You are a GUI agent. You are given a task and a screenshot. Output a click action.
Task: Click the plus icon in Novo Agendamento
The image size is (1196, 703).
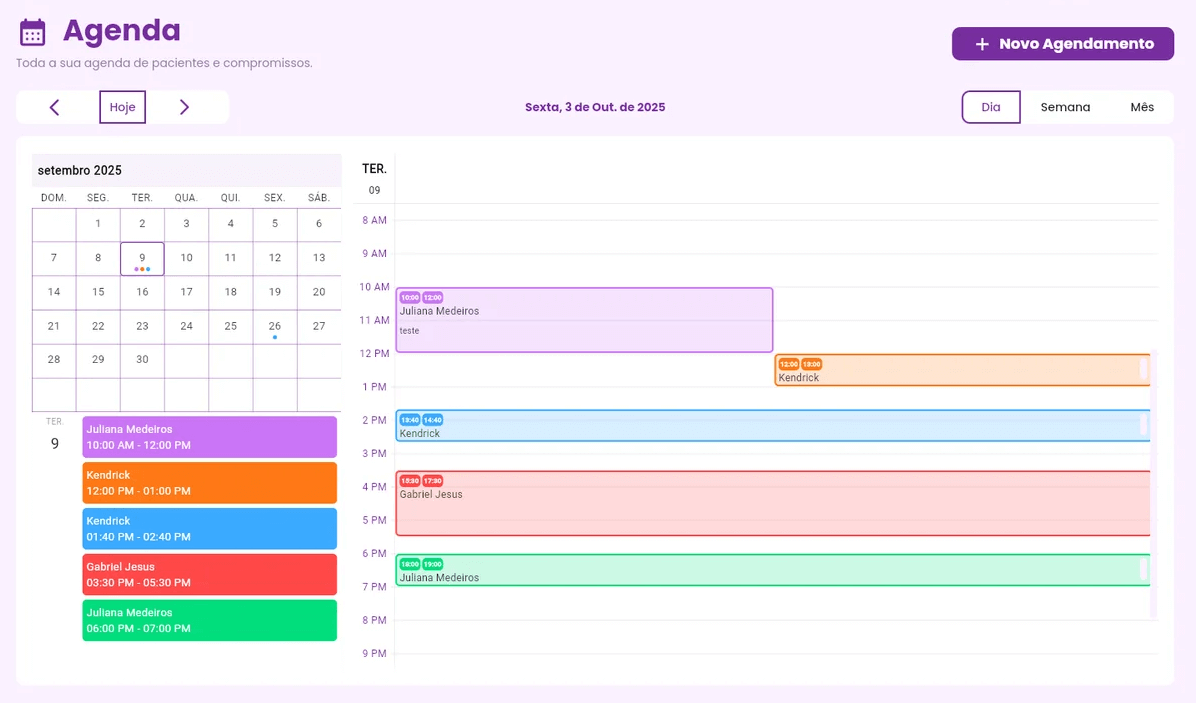(x=982, y=44)
